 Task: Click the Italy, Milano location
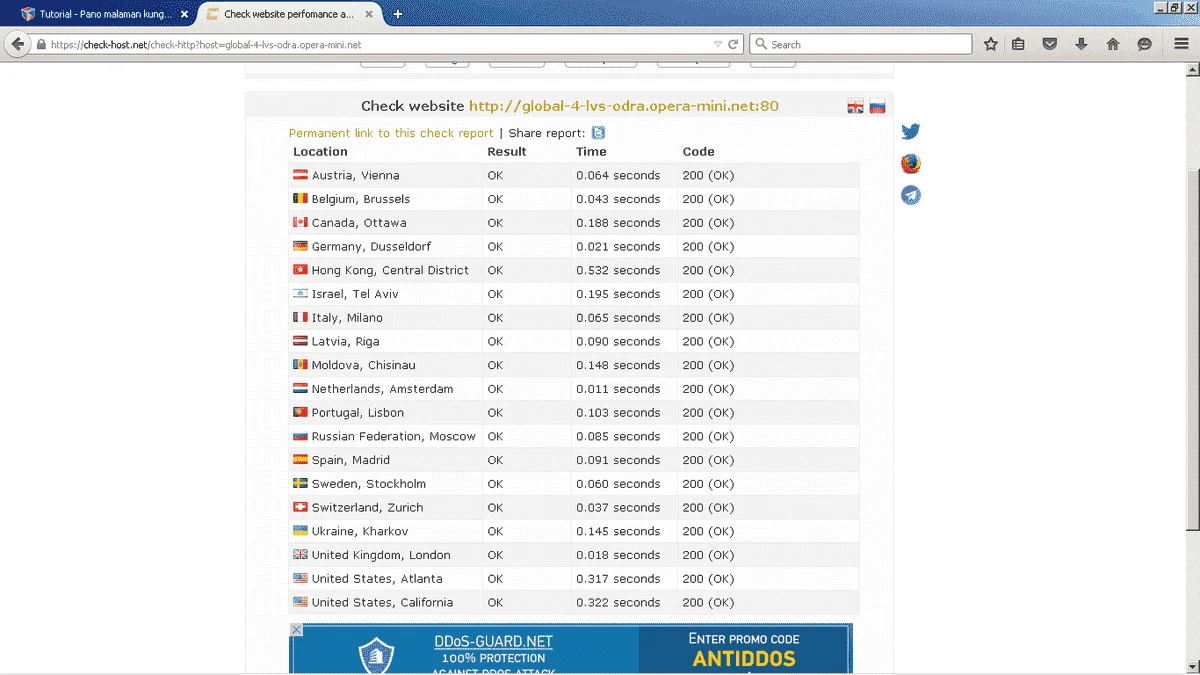(347, 318)
